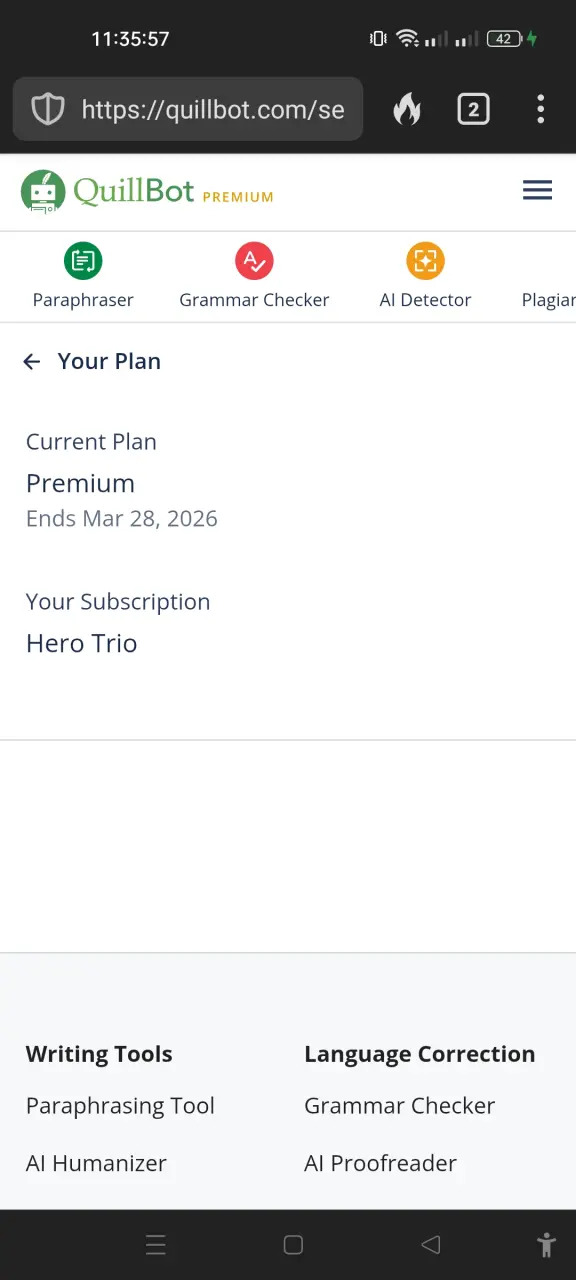Image resolution: width=576 pixels, height=1280 pixels.
Task: Select the Plagiarism tab at right edge
Action: (548, 300)
